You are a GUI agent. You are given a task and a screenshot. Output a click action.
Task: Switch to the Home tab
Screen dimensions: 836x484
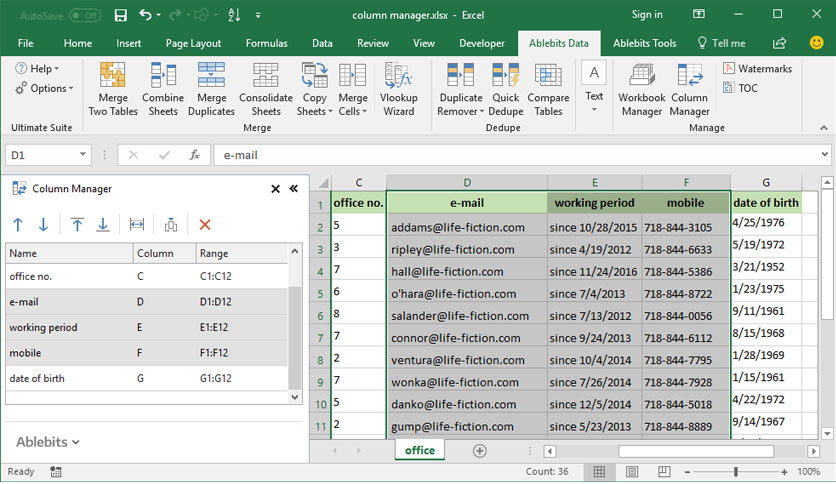[x=78, y=43]
